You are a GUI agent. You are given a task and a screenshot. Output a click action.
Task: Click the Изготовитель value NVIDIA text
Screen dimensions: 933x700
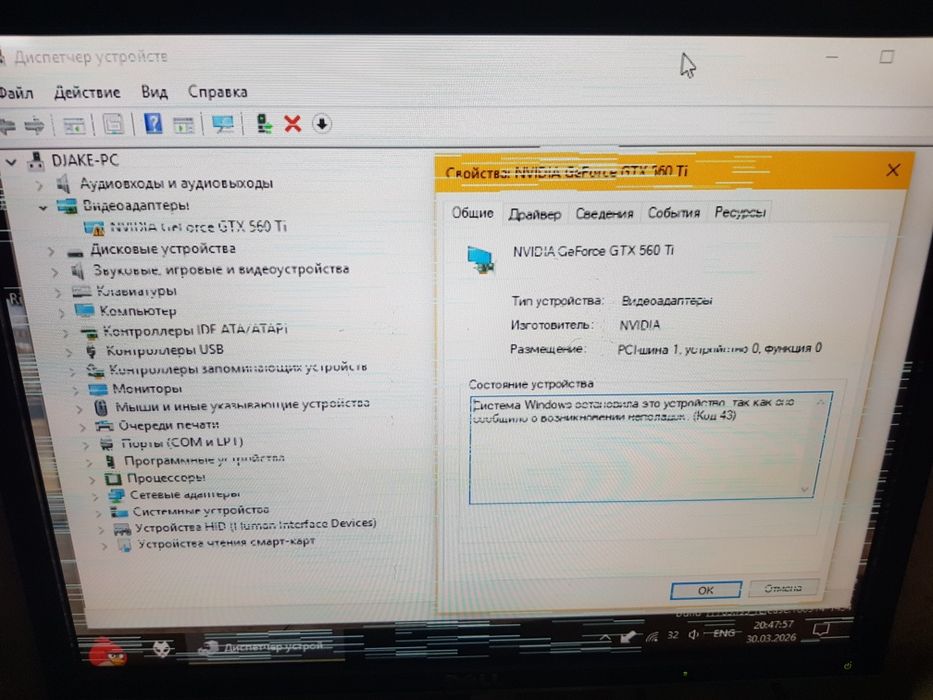pyautogui.click(x=640, y=326)
